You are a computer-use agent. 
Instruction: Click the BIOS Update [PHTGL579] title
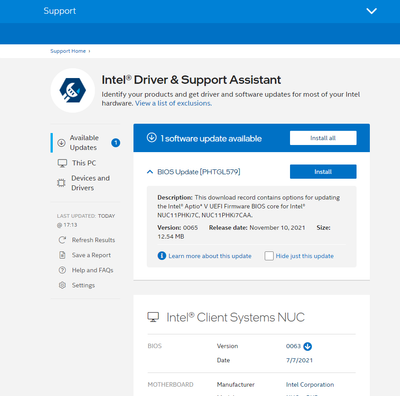point(199,172)
